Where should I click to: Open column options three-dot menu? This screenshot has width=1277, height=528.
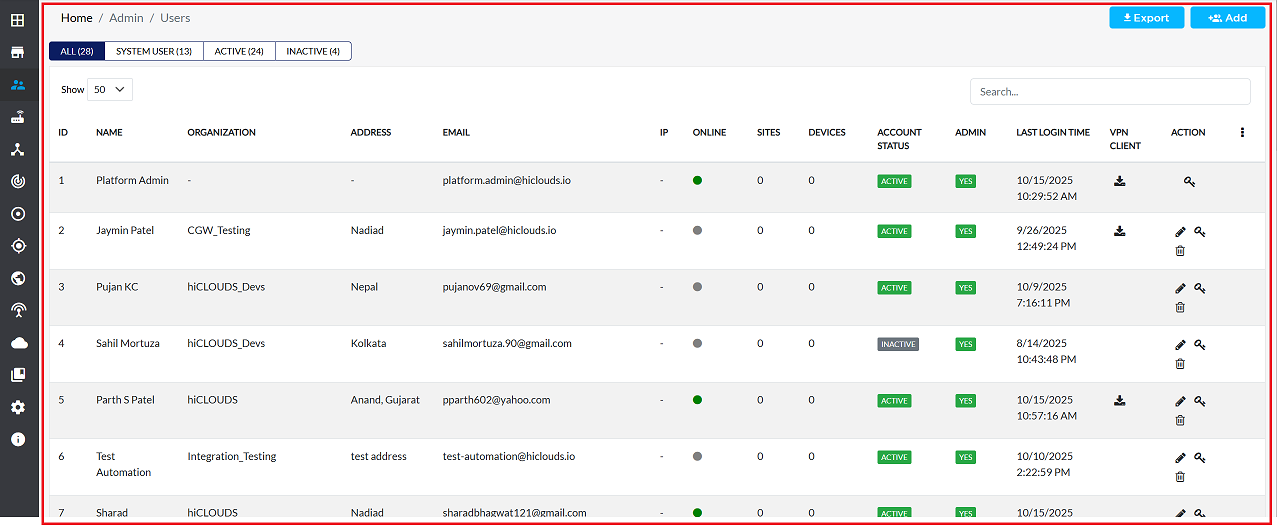point(1242,132)
